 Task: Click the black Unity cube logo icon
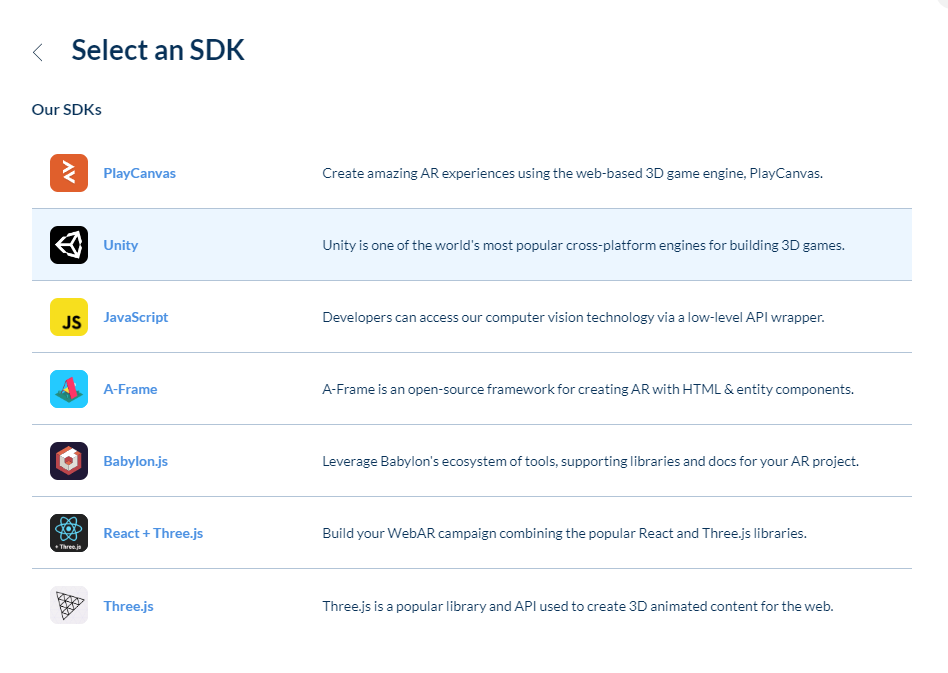click(x=69, y=245)
